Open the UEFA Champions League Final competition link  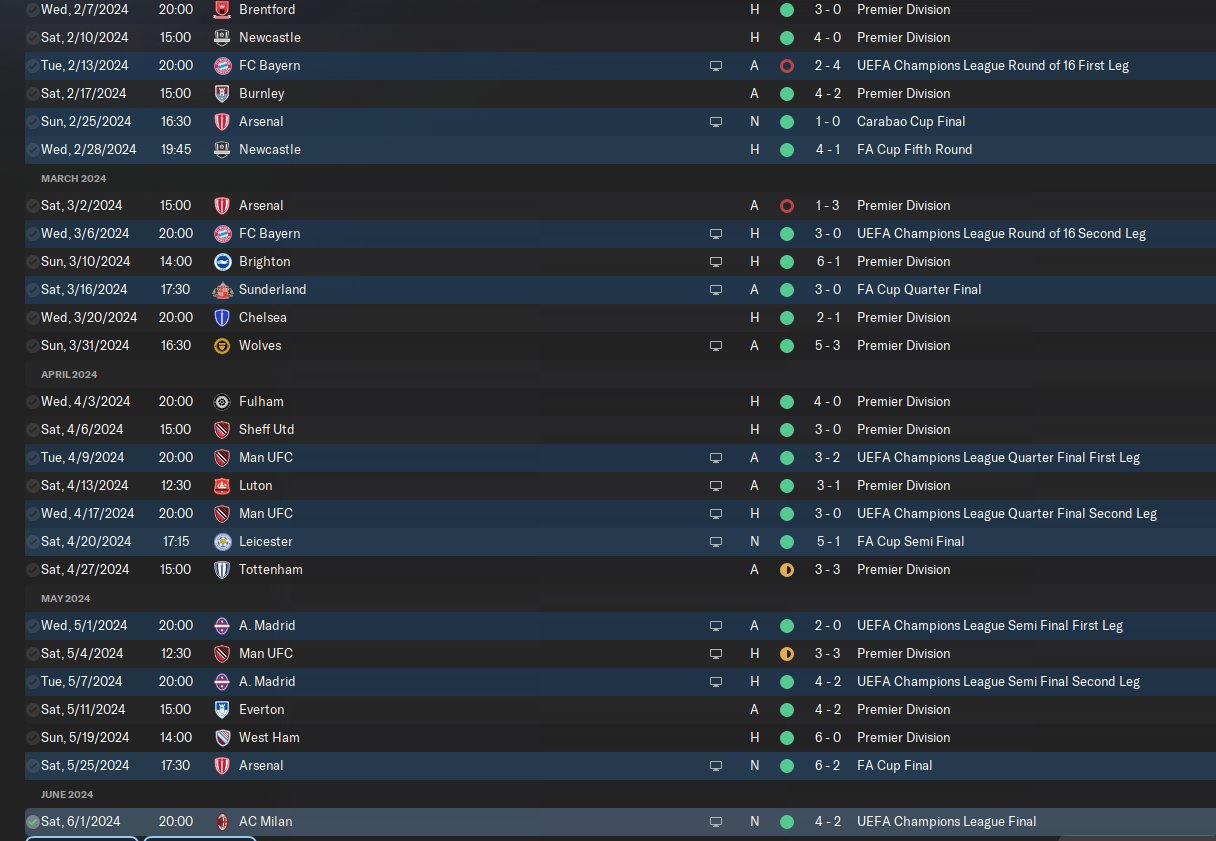[946, 821]
